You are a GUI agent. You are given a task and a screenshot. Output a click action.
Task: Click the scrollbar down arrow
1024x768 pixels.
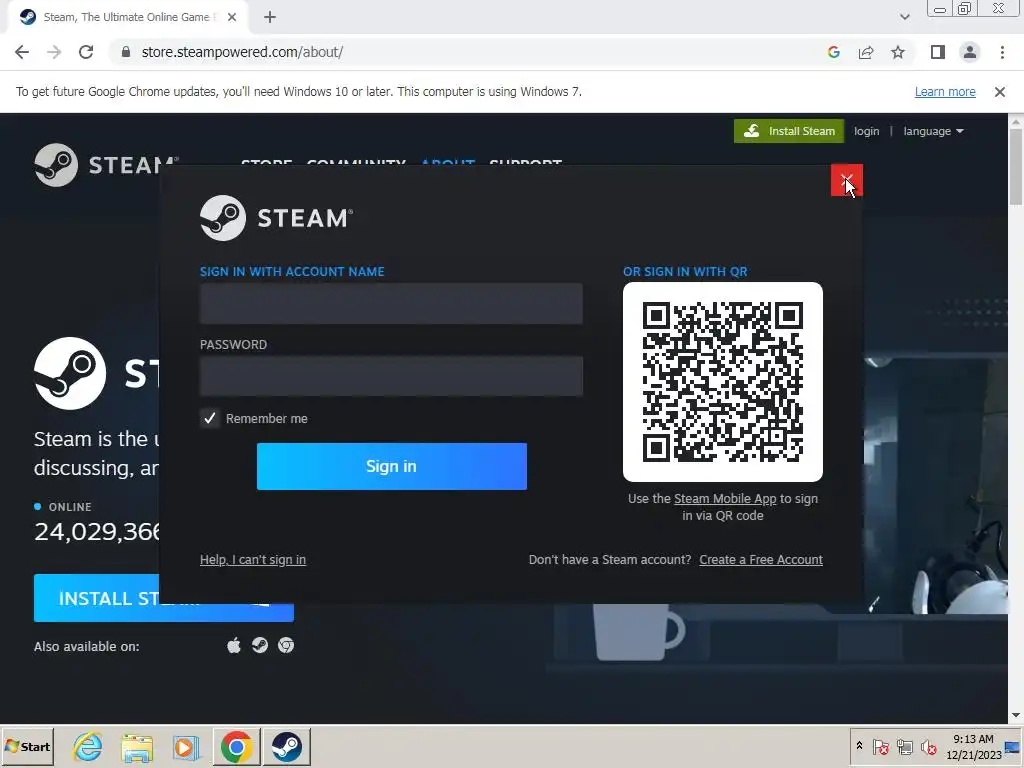[1016, 716]
